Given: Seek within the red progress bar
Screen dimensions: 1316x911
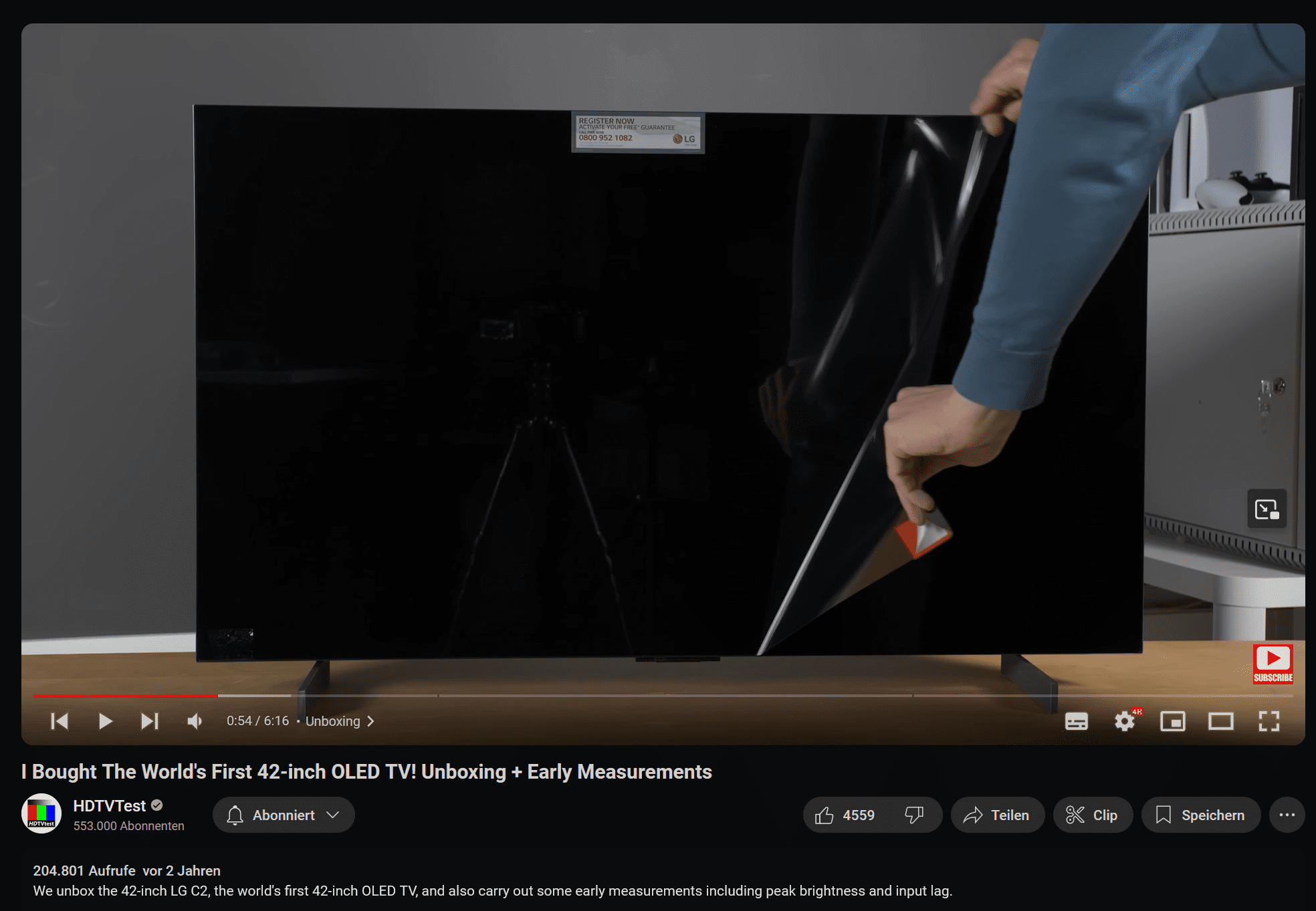Looking at the screenshot, I should pos(126,696).
